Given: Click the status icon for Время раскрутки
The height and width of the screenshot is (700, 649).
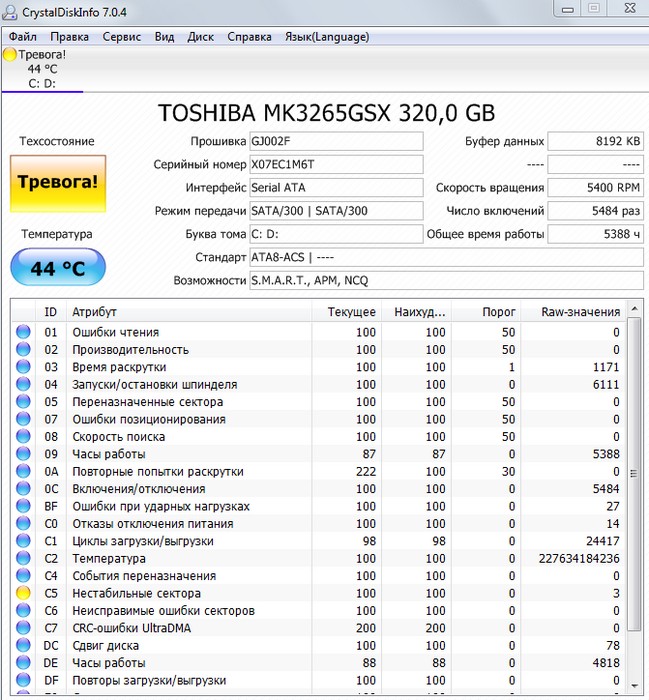Looking at the screenshot, I should (x=22, y=367).
